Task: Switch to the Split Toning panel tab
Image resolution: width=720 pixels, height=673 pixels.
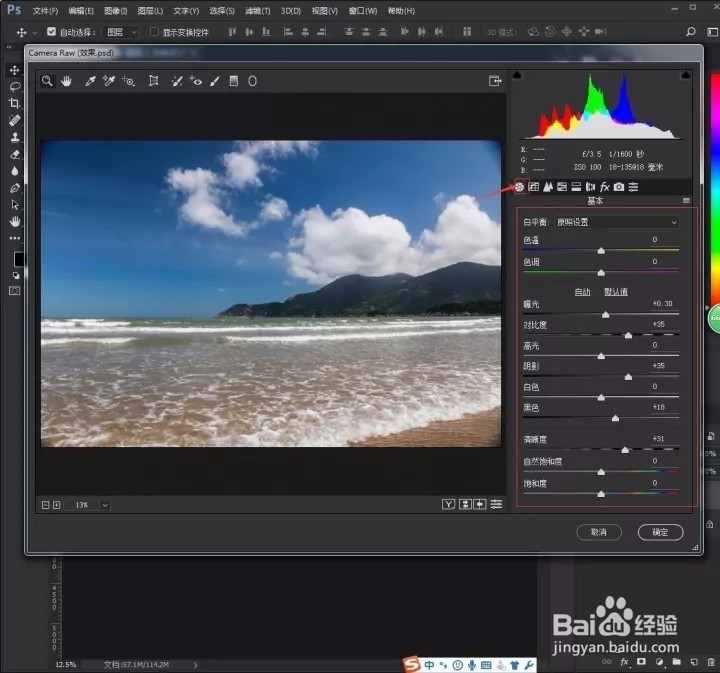Action: point(576,187)
